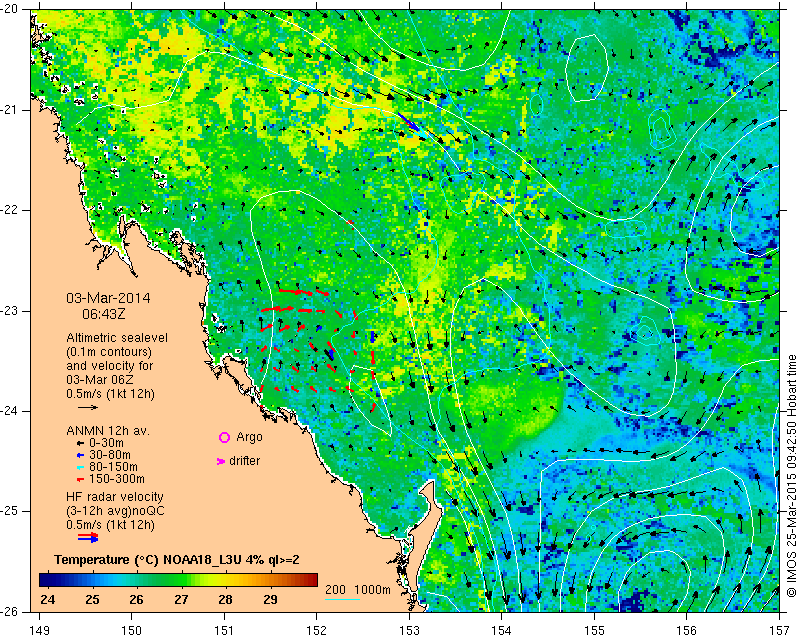Click the colorbar value label "27"
Image resolution: width=800 pixels, height=640 pixels.
181,600
